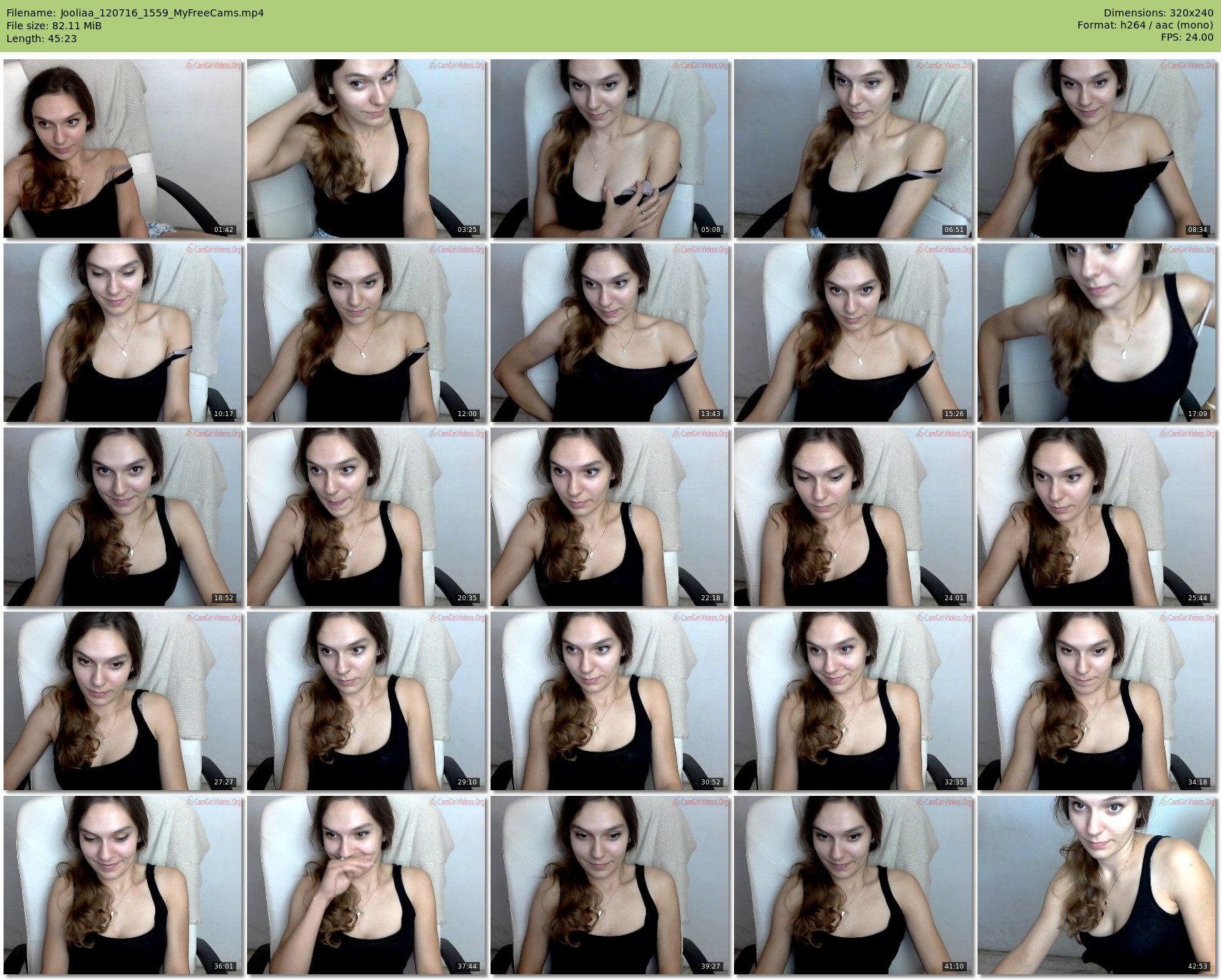Pick the thumbnail timestamped 30:52

tap(610, 701)
